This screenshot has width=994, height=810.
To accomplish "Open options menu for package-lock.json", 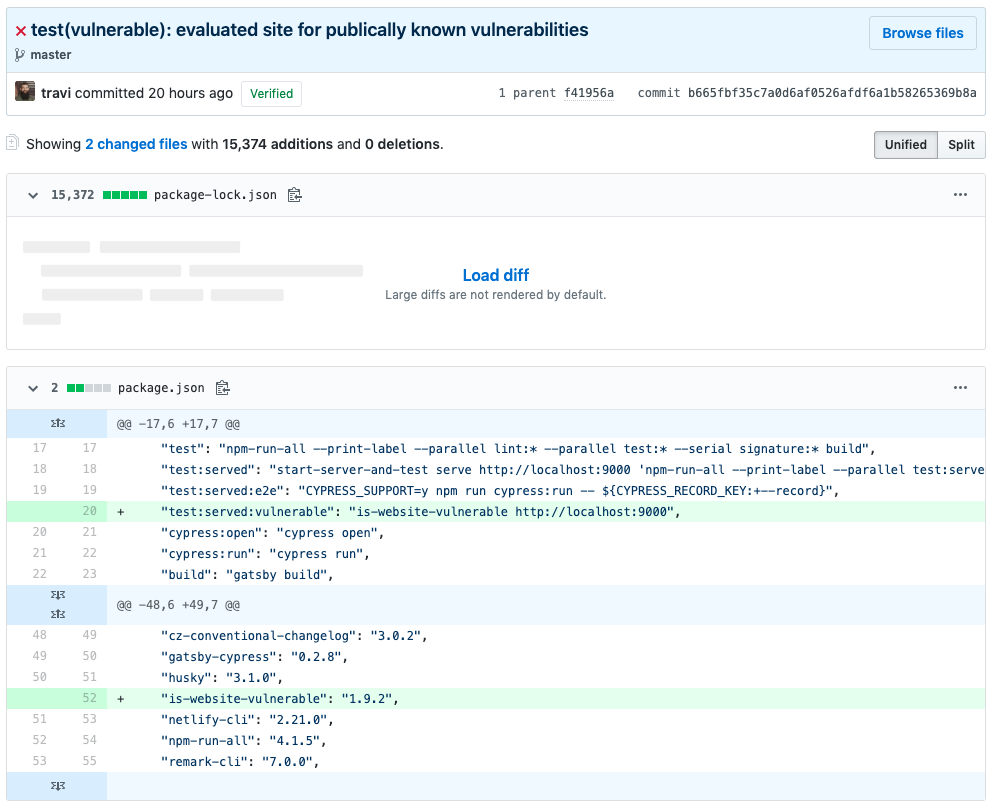I will click(960, 195).
